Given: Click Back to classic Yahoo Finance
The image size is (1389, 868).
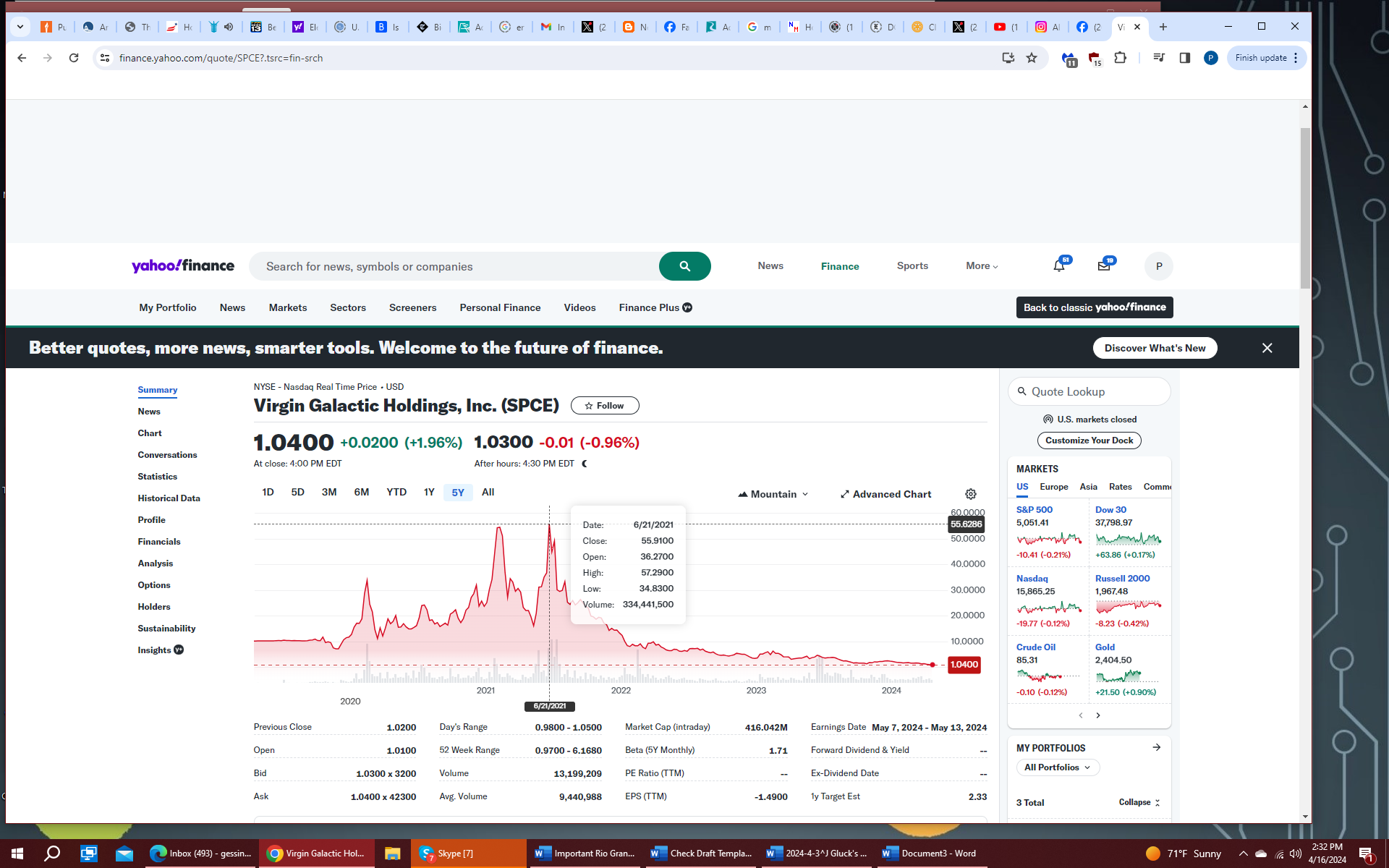Looking at the screenshot, I should (1094, 307).
